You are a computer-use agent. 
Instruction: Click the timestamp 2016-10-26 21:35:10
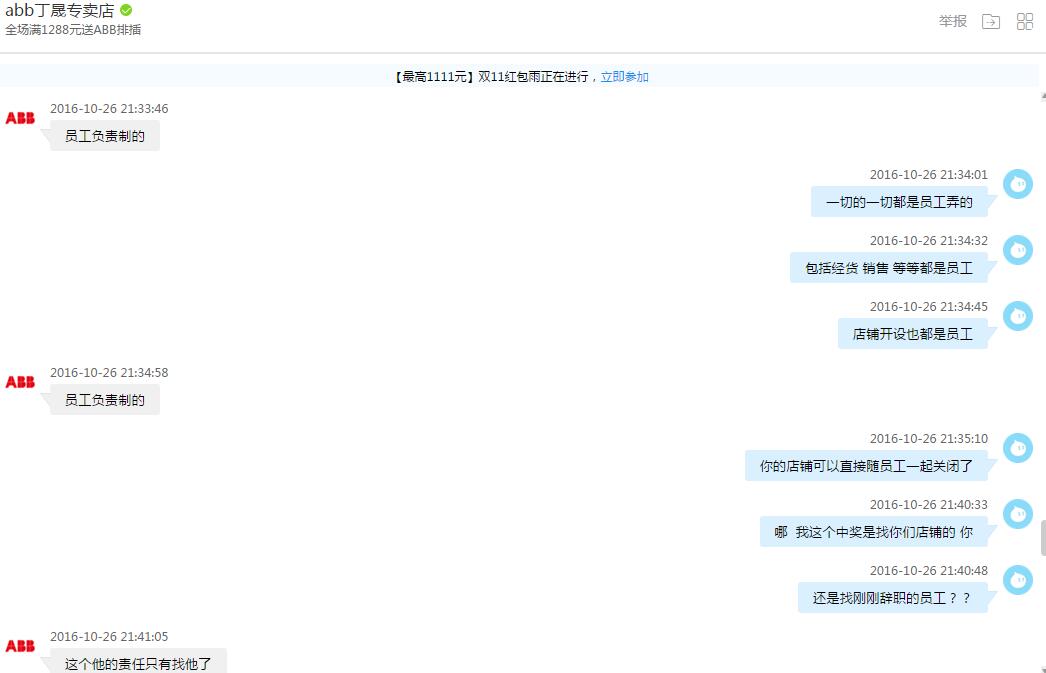(x=929, y=439)
